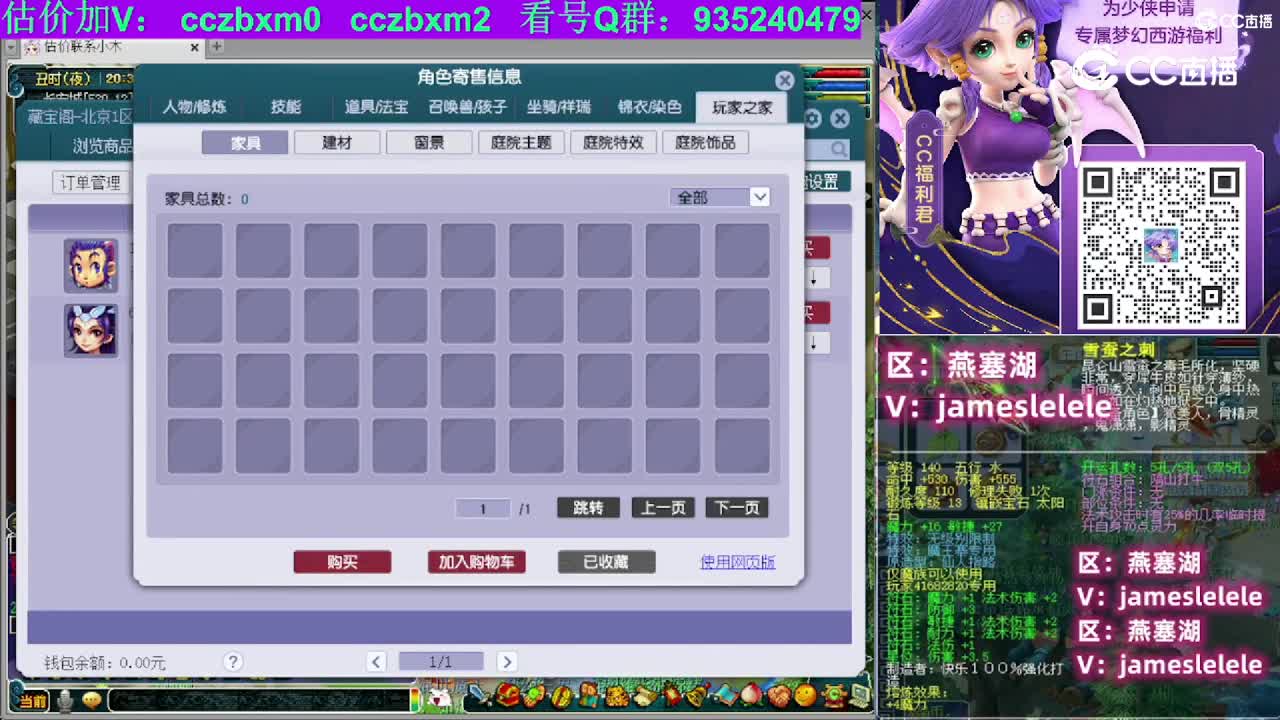The width and height of the screenshot is (1280, 720).
Task: Open 订单管理 in 藏宝阁 window
Action: coord(90,182)
